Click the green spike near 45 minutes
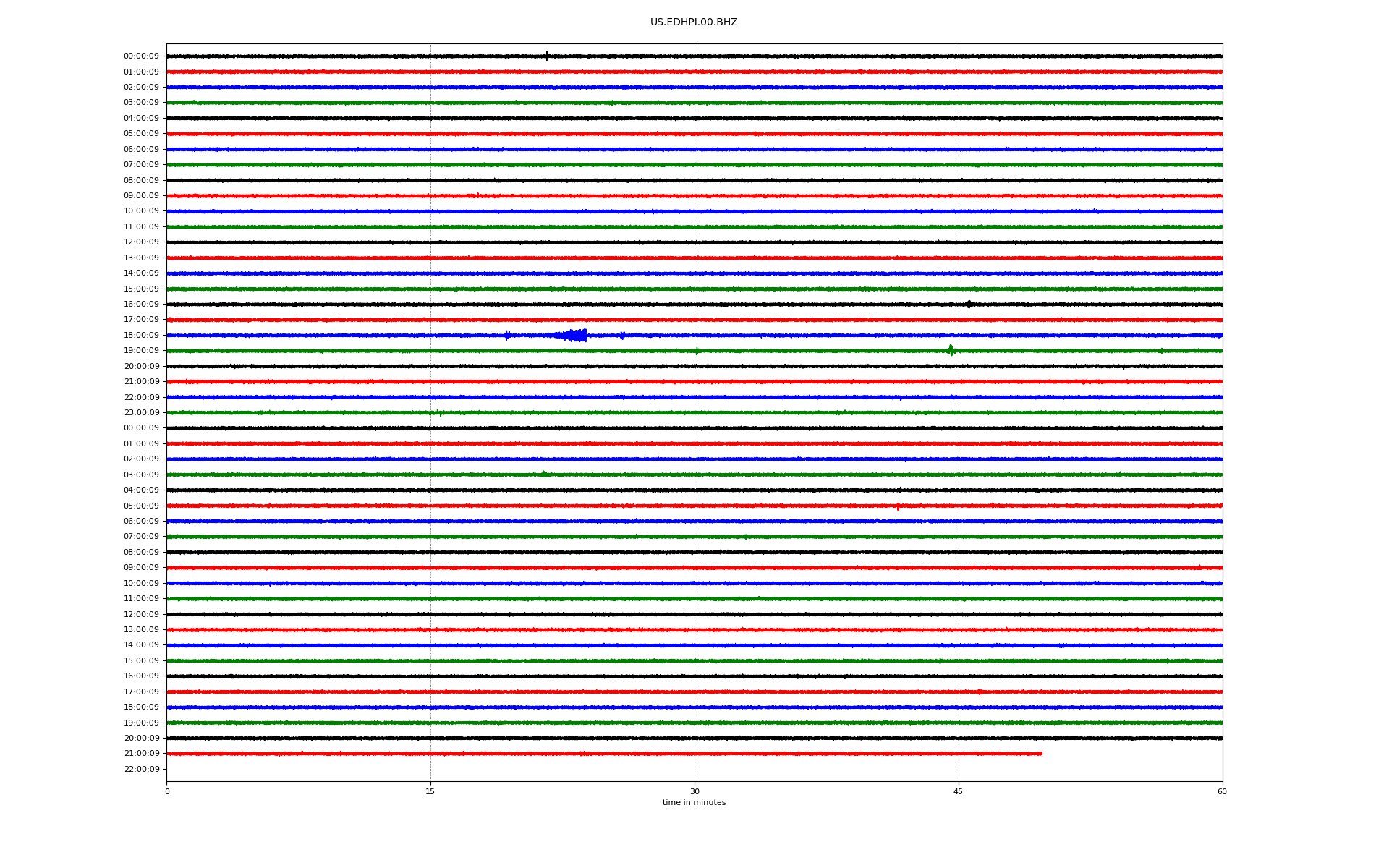The height and width of the screenshot is (868, 1389). pyautogui.click(x=951, y=351)
